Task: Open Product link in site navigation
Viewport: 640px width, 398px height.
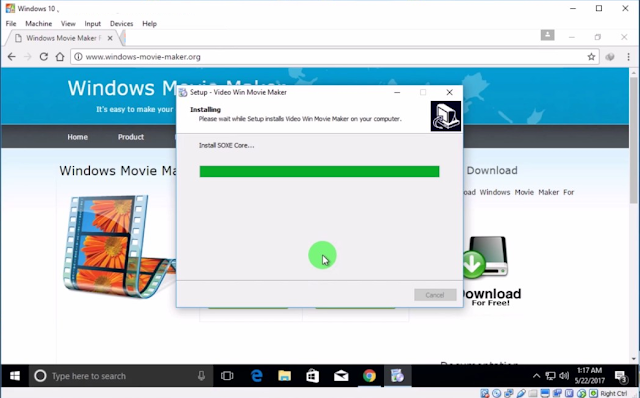Action: (131, 137)
